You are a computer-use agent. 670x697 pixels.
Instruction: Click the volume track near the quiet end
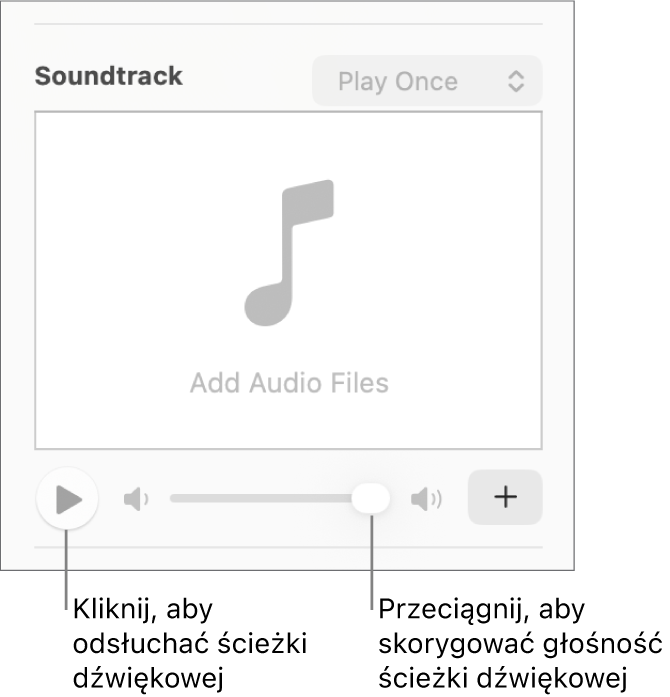click(x=185, y=498)
